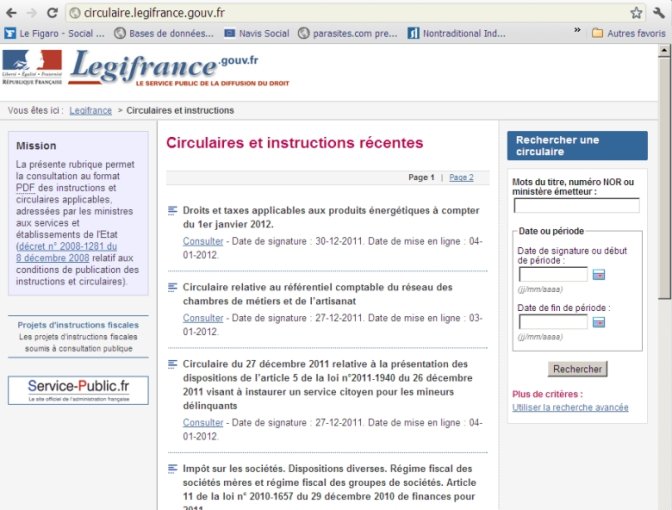The width and height of the screenshot is (672, 510).
Task: Follow the Legifrance breadcrumb link
Action: click(90, 111)
